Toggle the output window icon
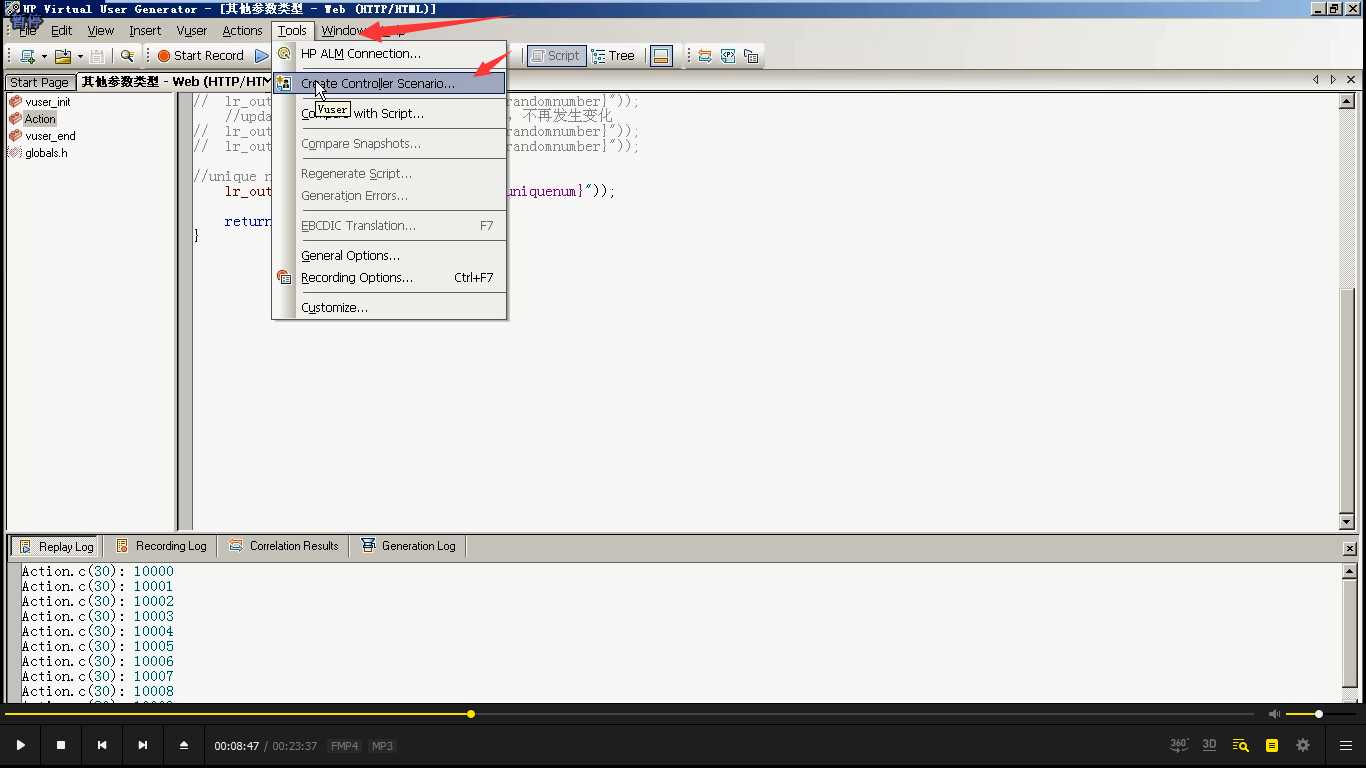Image resolution: width=1366 pixels, height=768 pixels. click(661, 56)
